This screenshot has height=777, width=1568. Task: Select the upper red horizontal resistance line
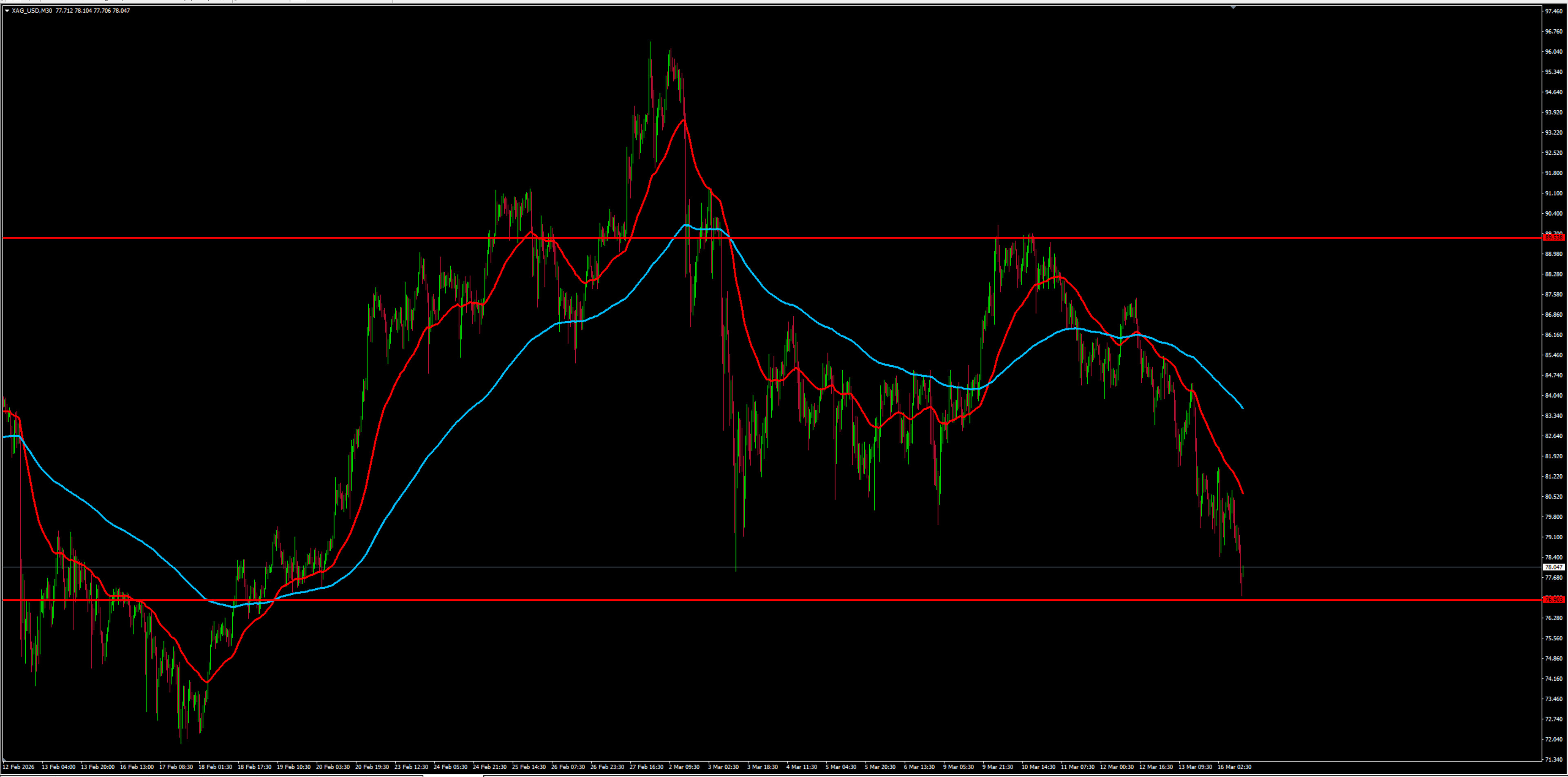[x=243, y=238]
